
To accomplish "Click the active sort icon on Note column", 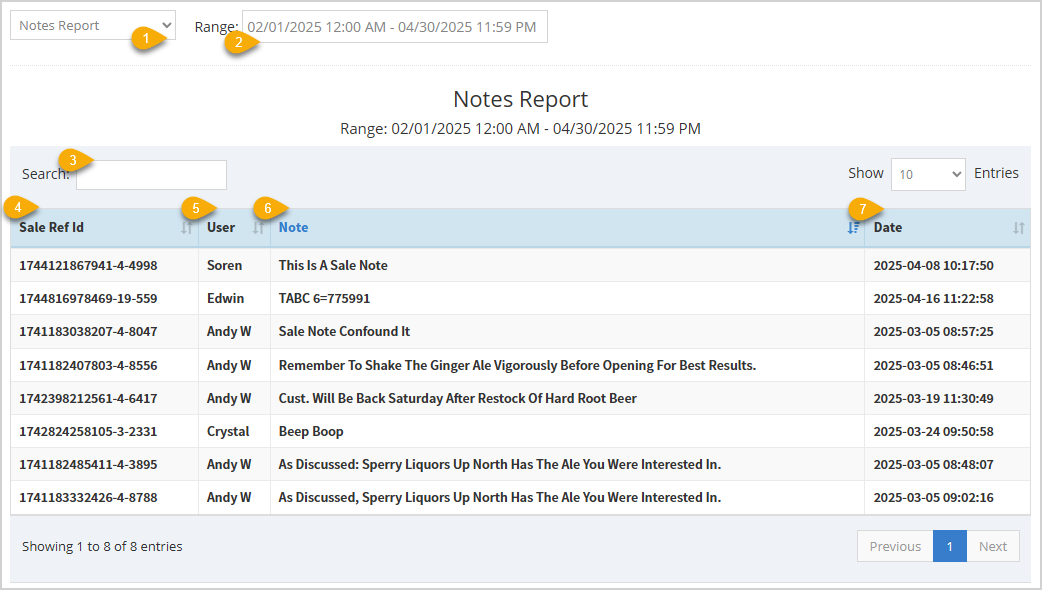I will (852, 228).
